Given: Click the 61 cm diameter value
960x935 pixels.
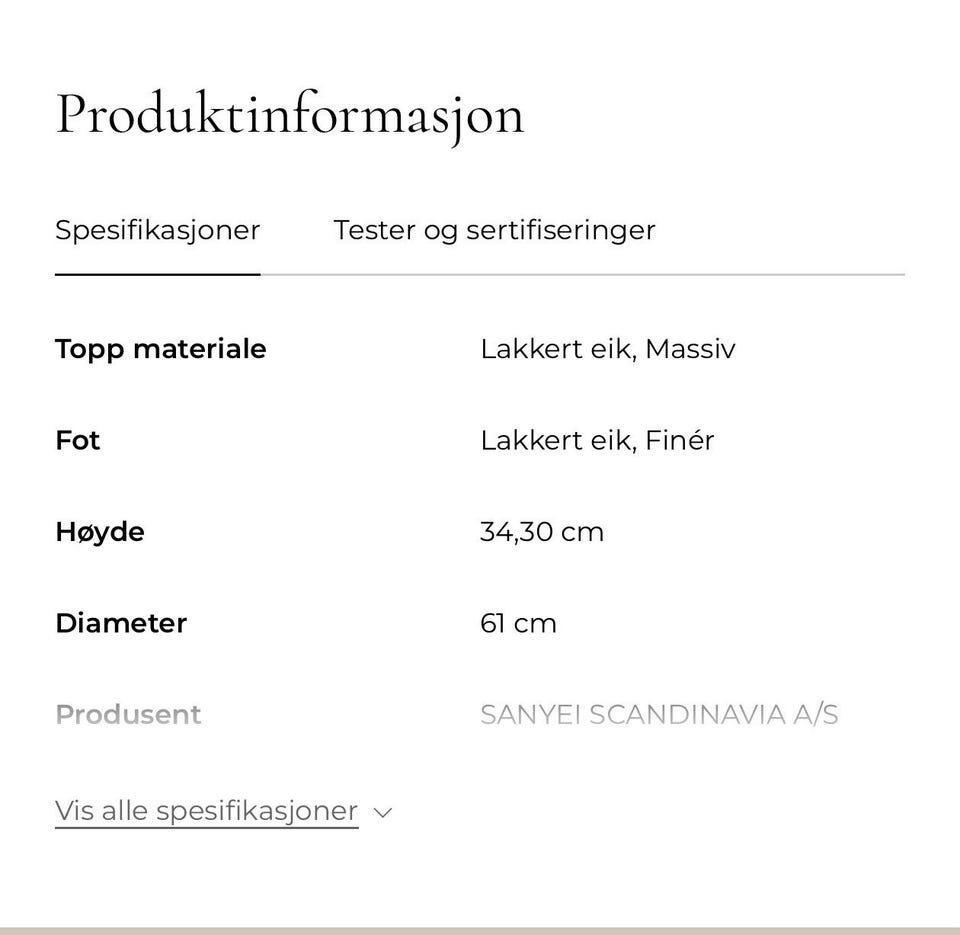Looking at the screenshot, I should click(x=518, y=623).
